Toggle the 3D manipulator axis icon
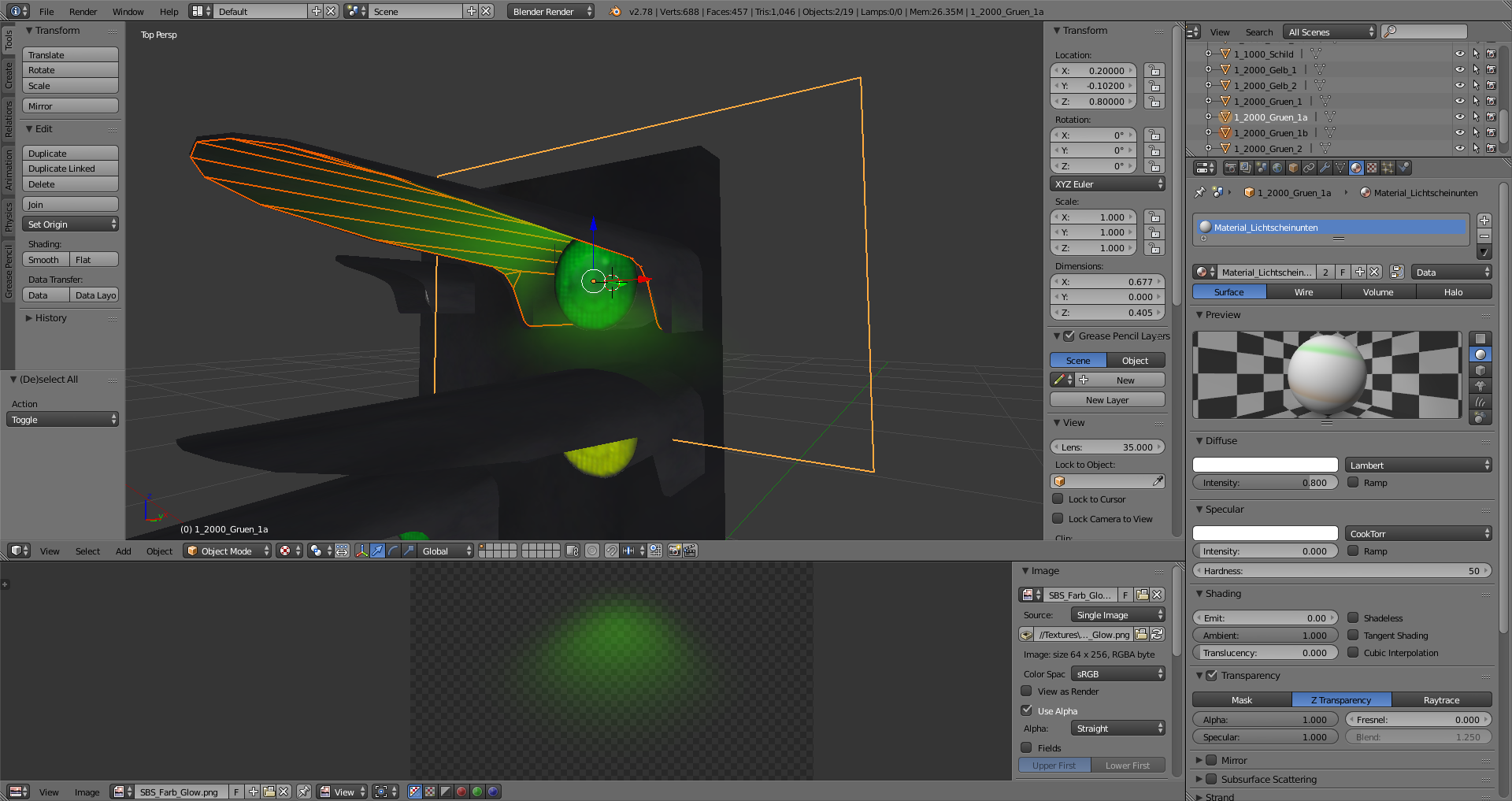 tap(361, 551)
